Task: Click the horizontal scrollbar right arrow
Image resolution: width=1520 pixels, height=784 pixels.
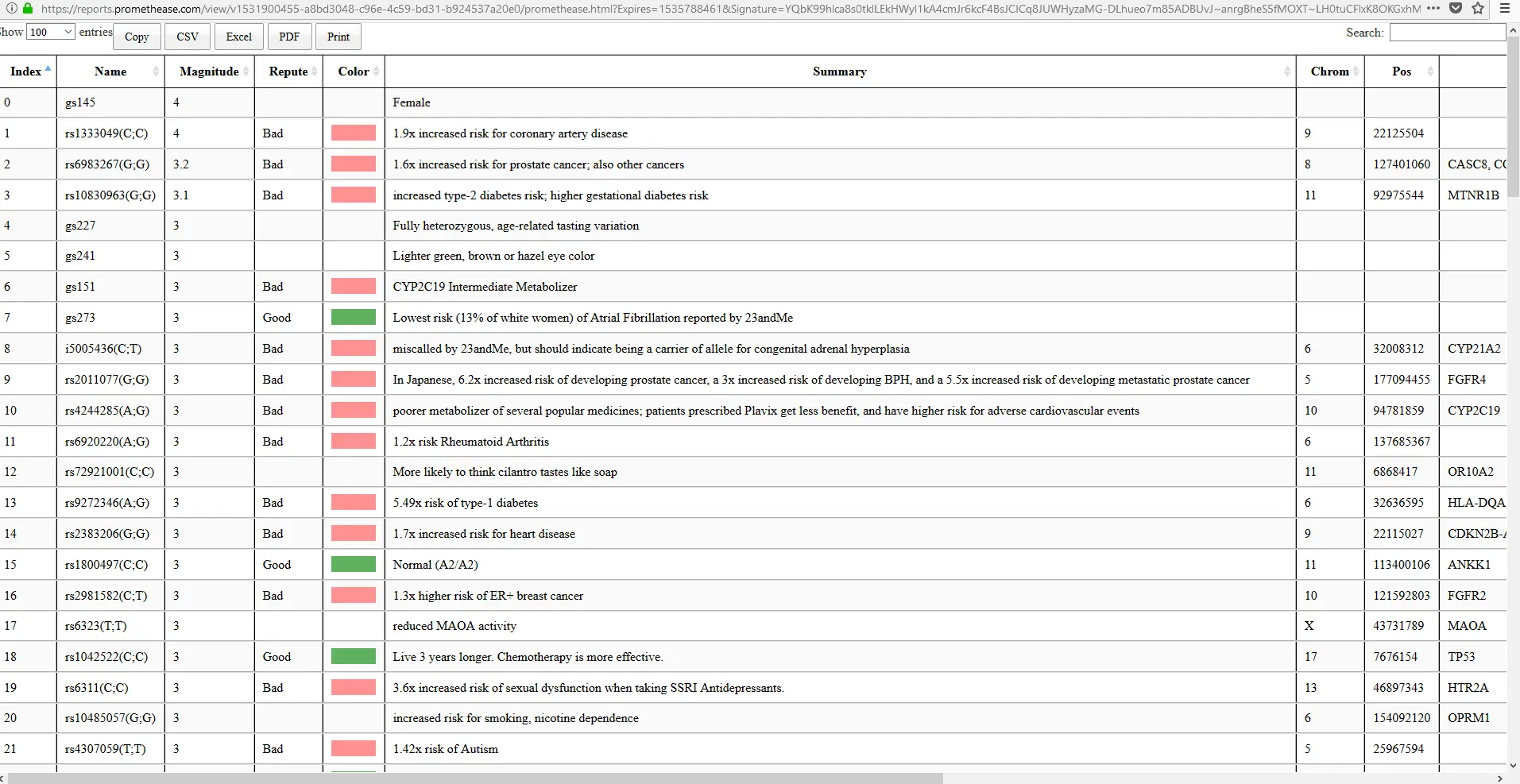Action: click(1501, 778)
